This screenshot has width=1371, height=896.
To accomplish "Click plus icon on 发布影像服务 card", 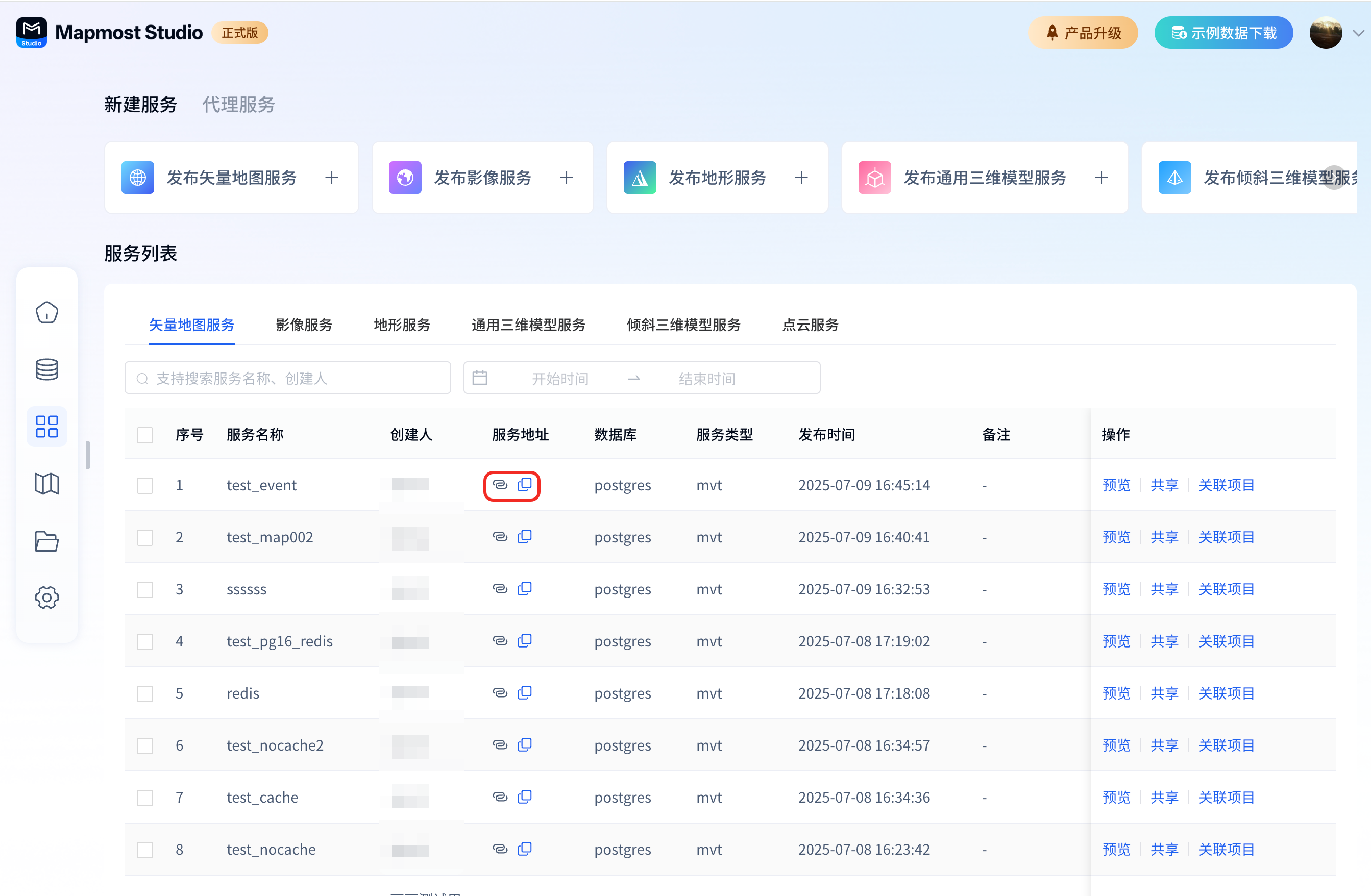I will click(x=566, y=178).
